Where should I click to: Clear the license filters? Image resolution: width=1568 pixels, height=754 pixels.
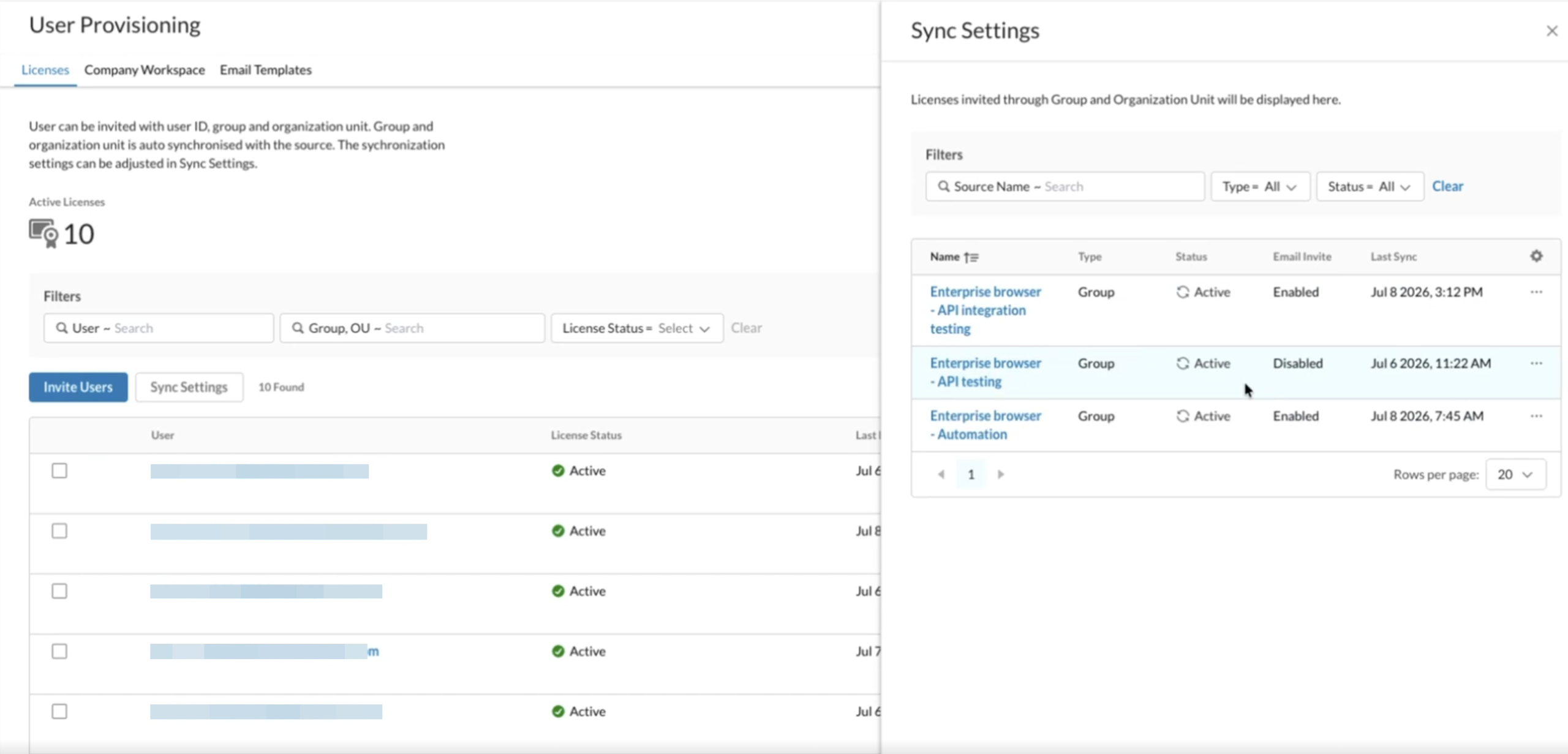pos(746,328)
